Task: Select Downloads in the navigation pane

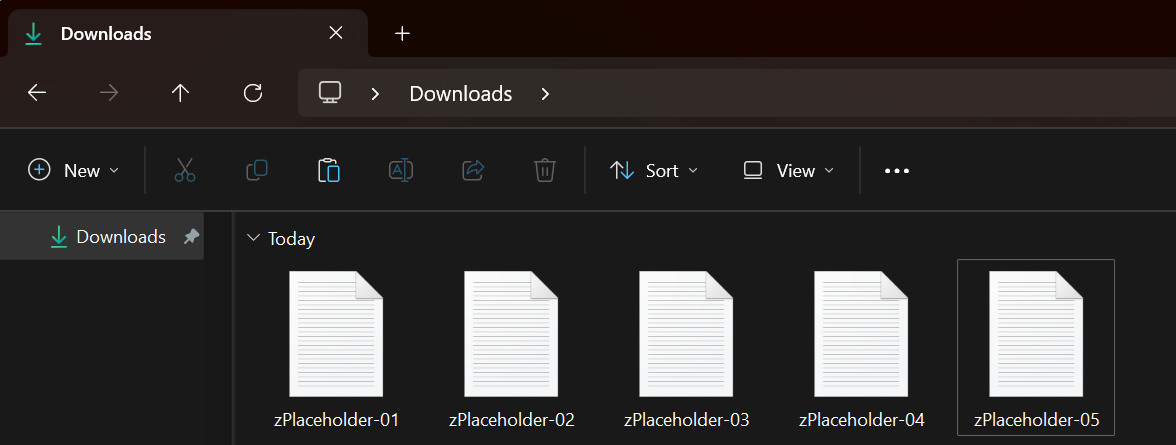Action: pyautogui.click(x=101, y=237)
